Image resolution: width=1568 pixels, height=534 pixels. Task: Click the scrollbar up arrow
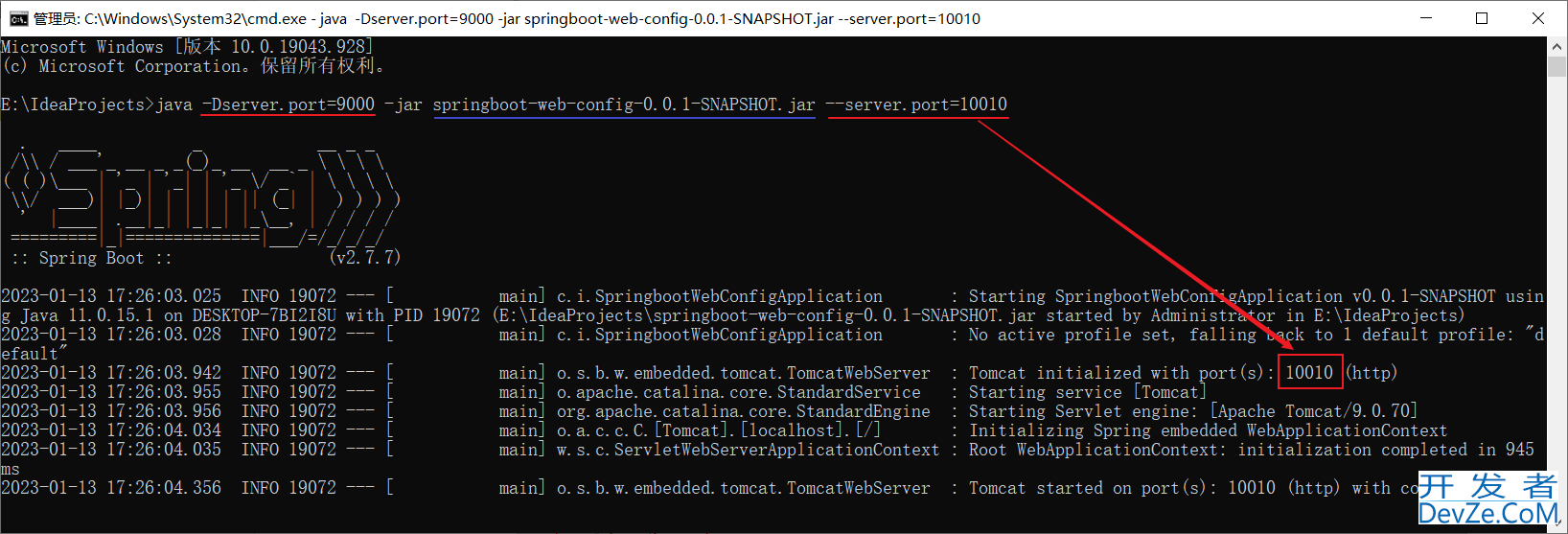coord(1557,46)
